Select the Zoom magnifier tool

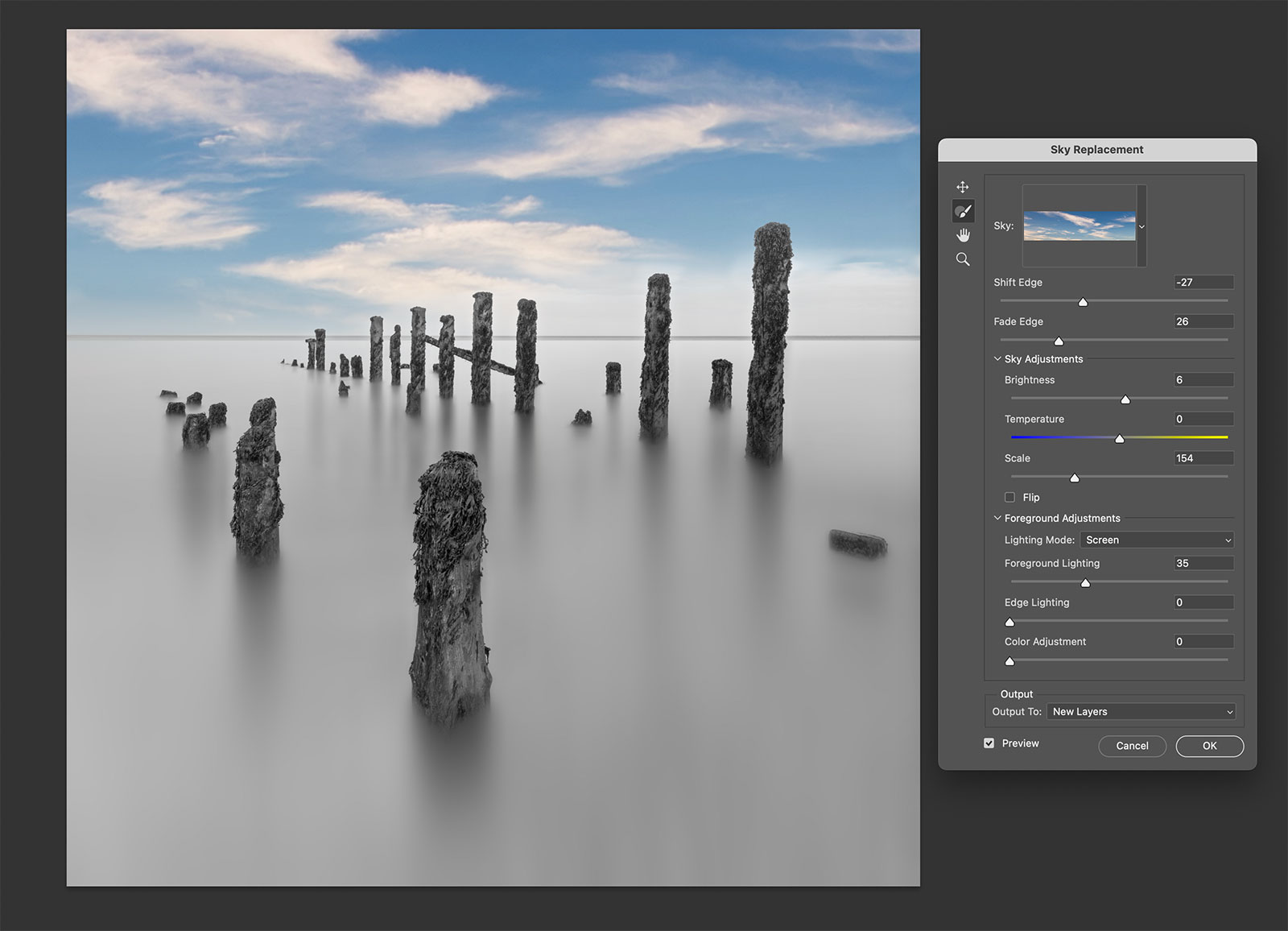pos(963,259)
